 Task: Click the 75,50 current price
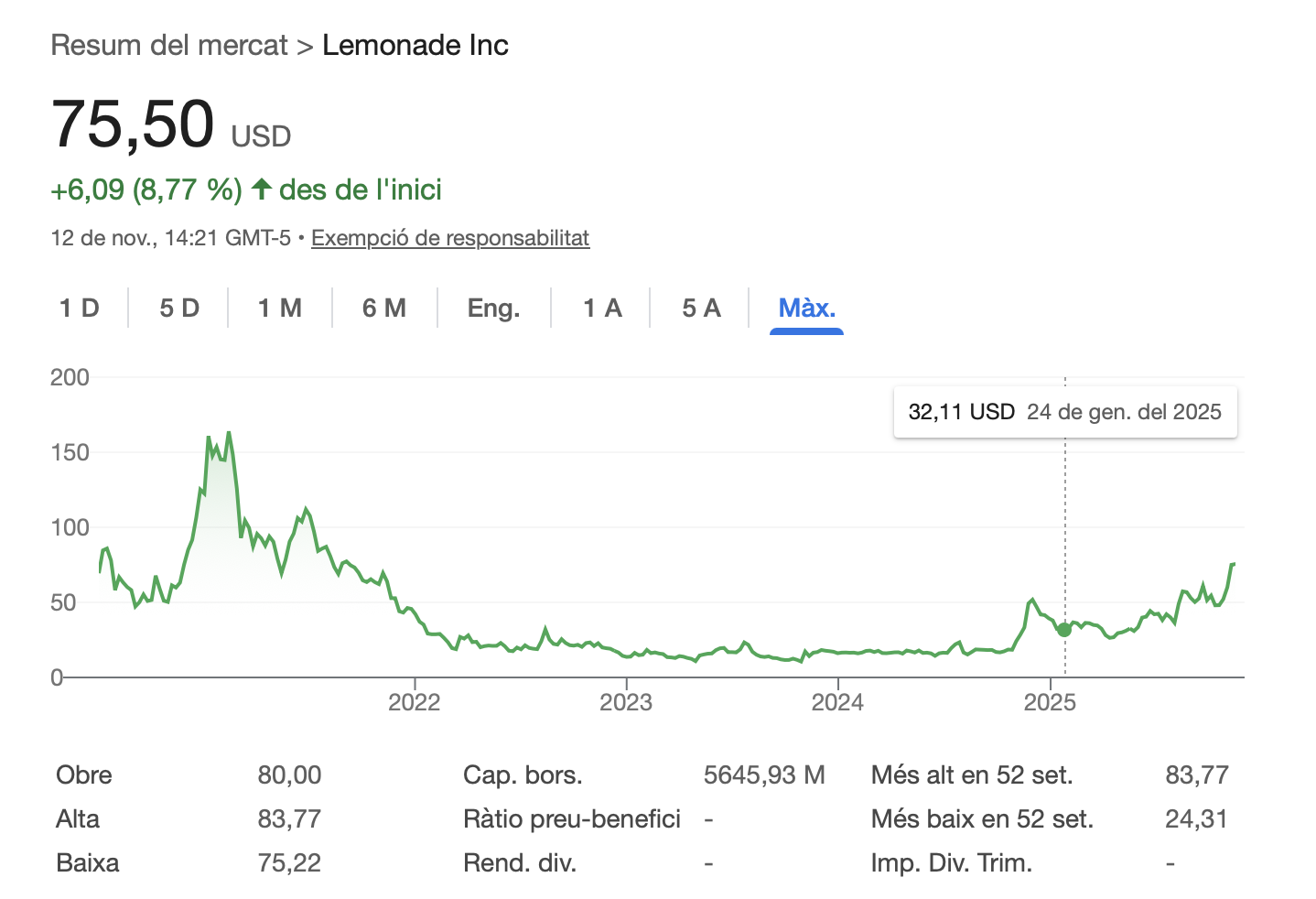pyautogui.click(x=134, y=124)
